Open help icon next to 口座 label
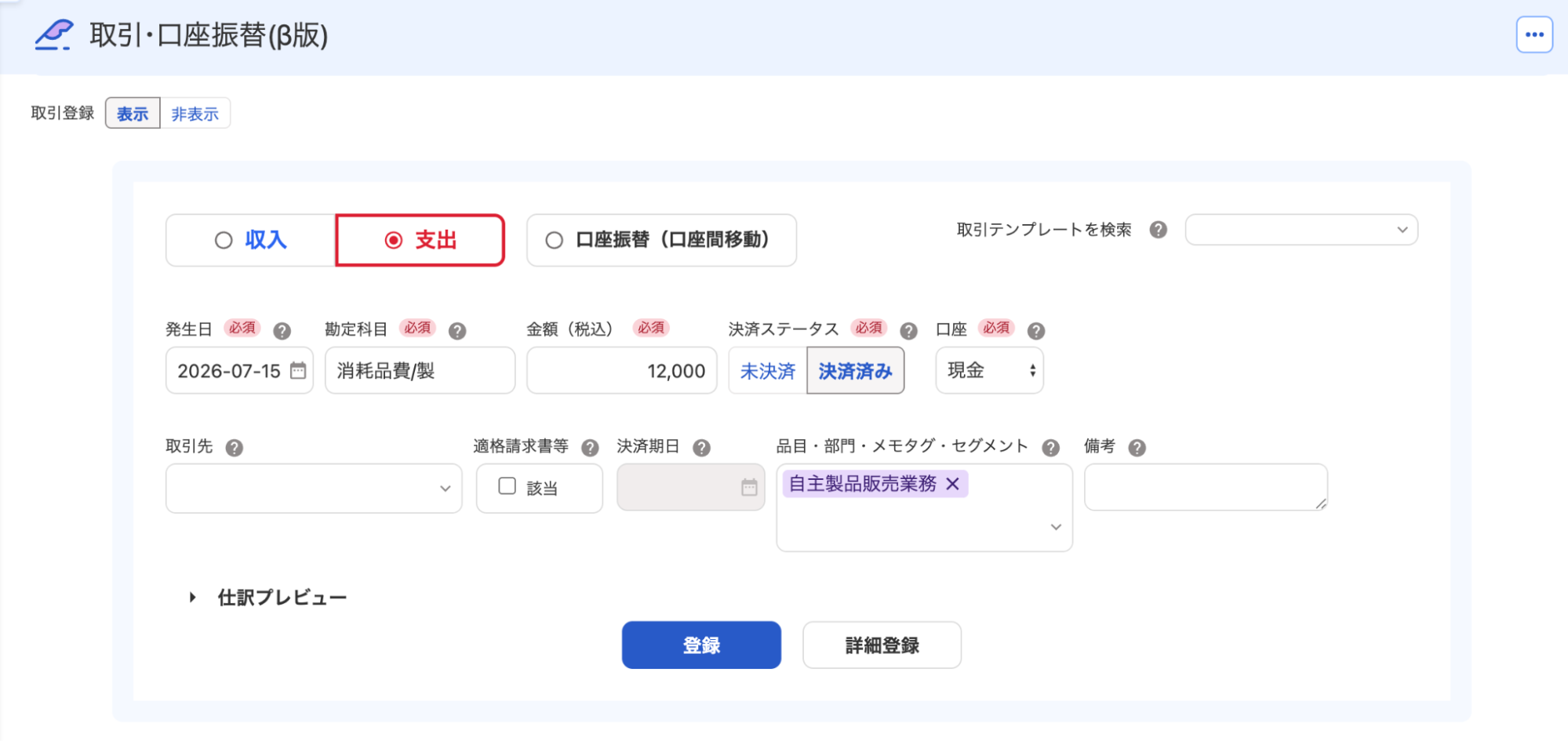 pyautogui.click(x=1035, y=331)
